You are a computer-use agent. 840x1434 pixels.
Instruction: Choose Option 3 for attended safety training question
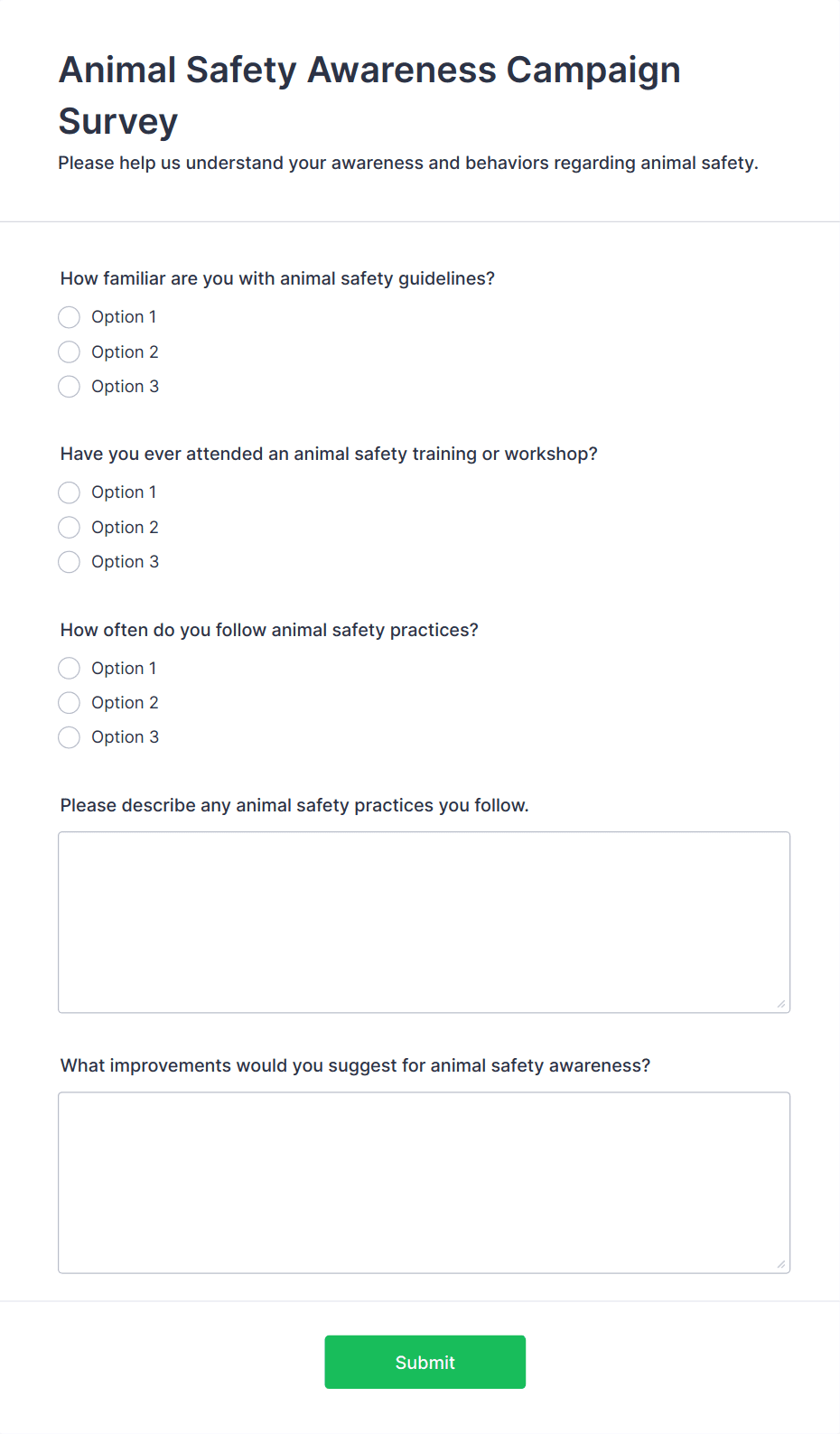69,561
